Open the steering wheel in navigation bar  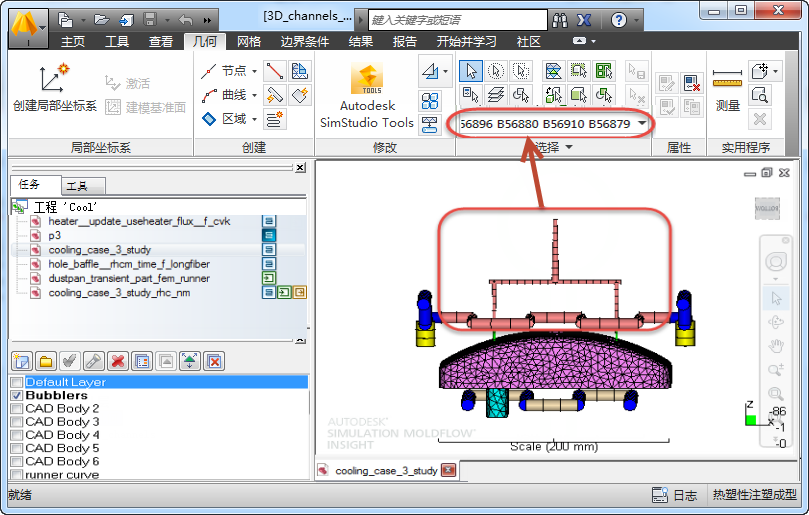(x=775, y=262)
